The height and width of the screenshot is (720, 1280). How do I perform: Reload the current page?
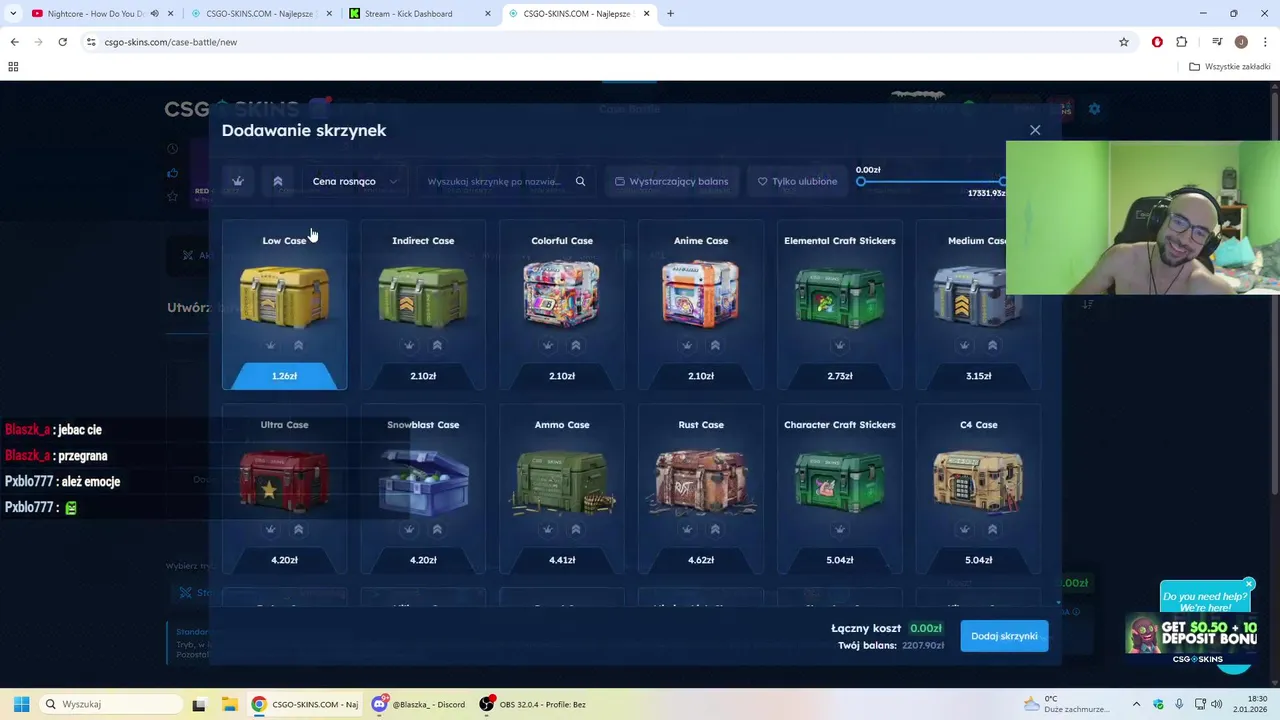(62, 42)
